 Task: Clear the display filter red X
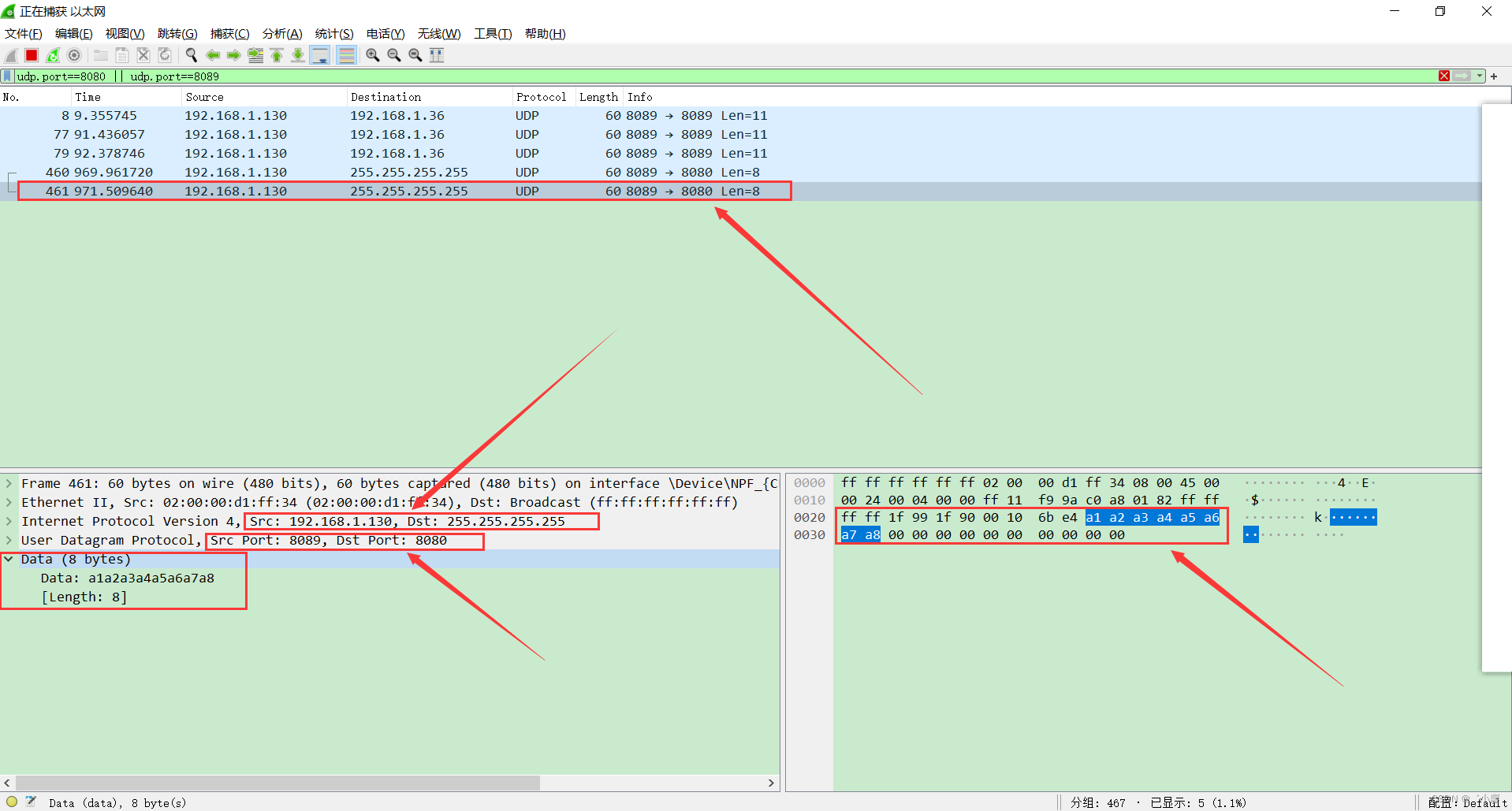pyautogui.click(x=1444, y=76)
